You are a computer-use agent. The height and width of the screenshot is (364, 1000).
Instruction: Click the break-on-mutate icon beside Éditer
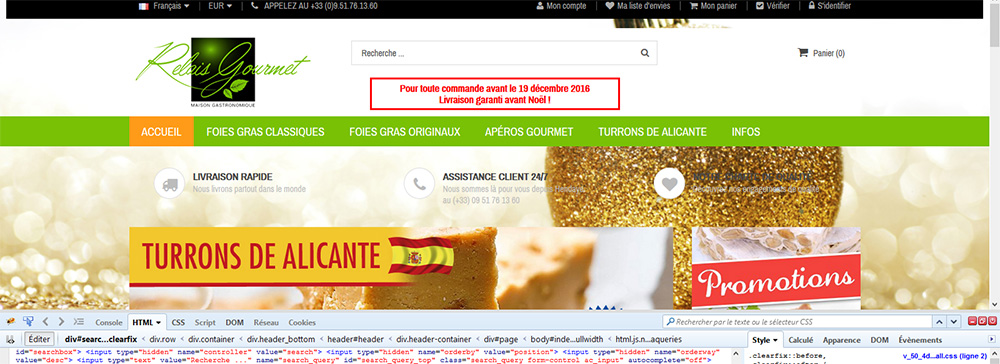pyautogui.click(x=11, y=340)
